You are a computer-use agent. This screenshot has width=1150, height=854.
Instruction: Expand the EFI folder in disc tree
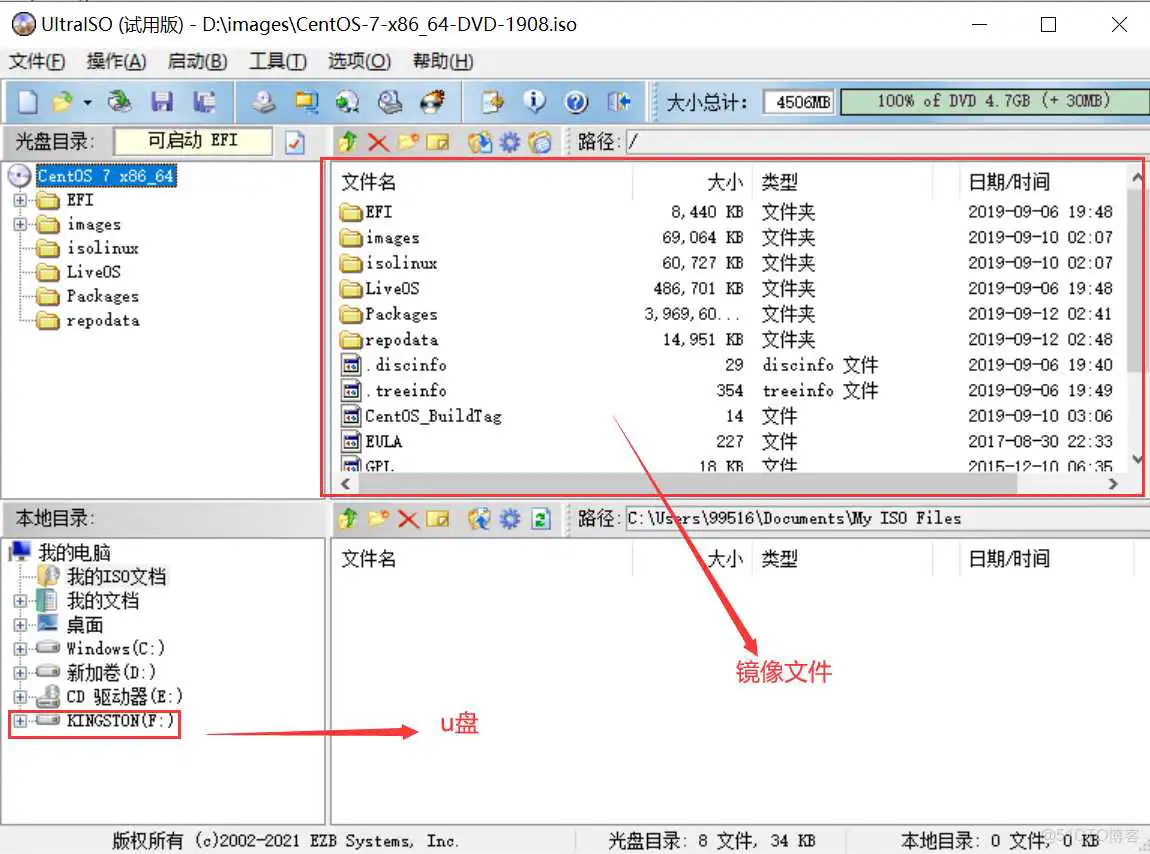(x=20, y=200)
